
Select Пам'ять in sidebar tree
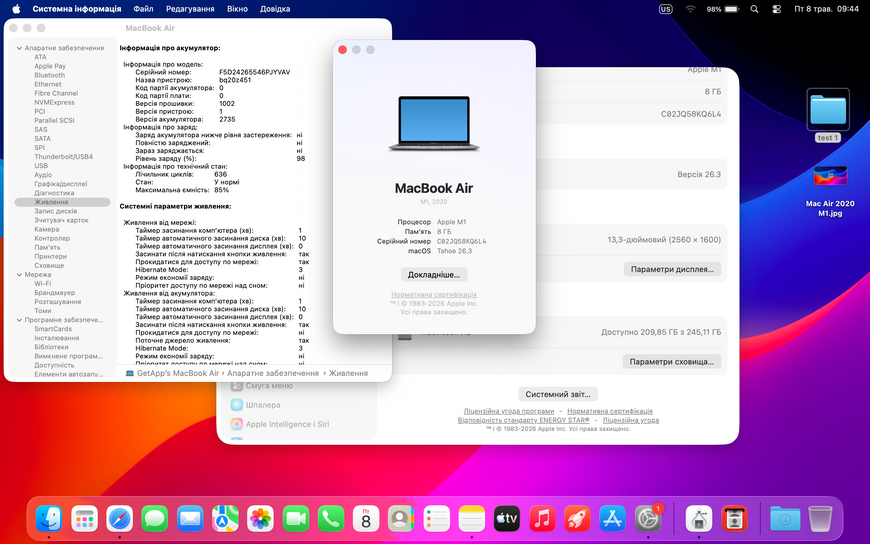[47, 248]
